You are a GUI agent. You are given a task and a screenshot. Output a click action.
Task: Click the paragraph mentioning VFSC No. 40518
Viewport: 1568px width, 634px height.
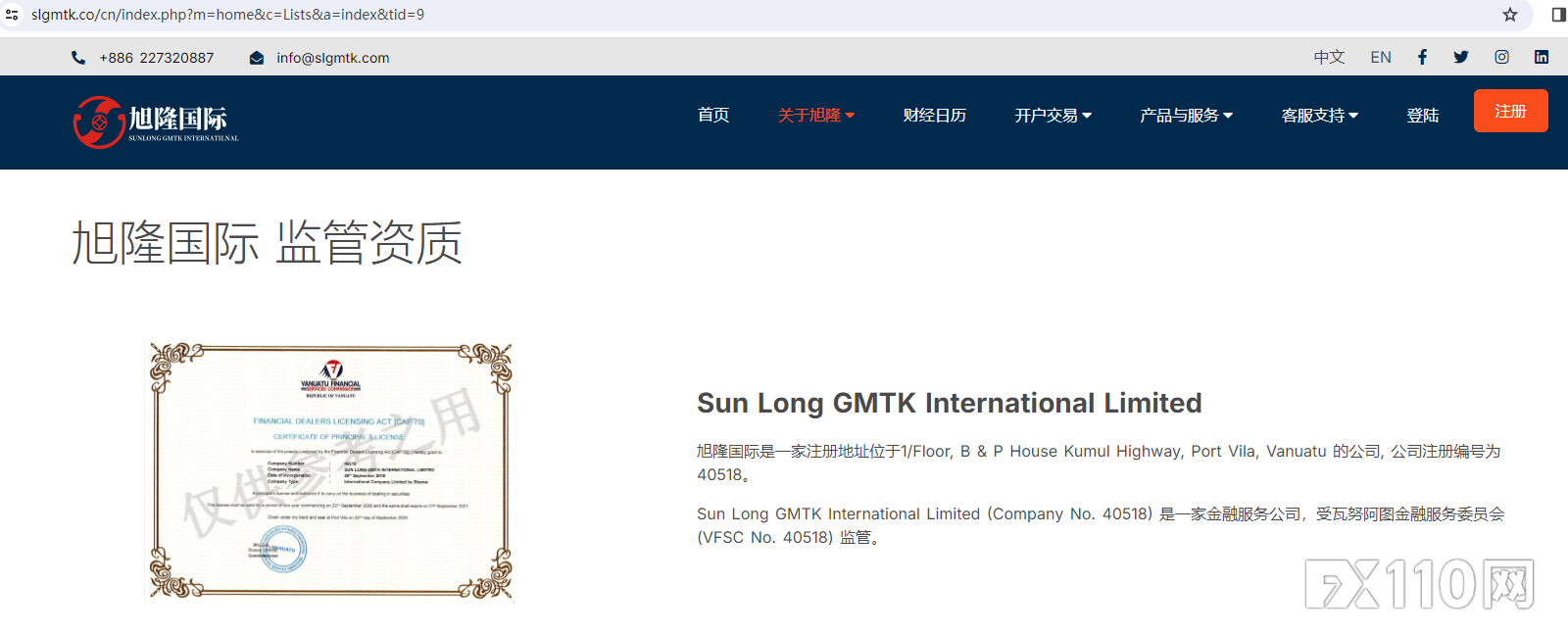coord(1101,525)
